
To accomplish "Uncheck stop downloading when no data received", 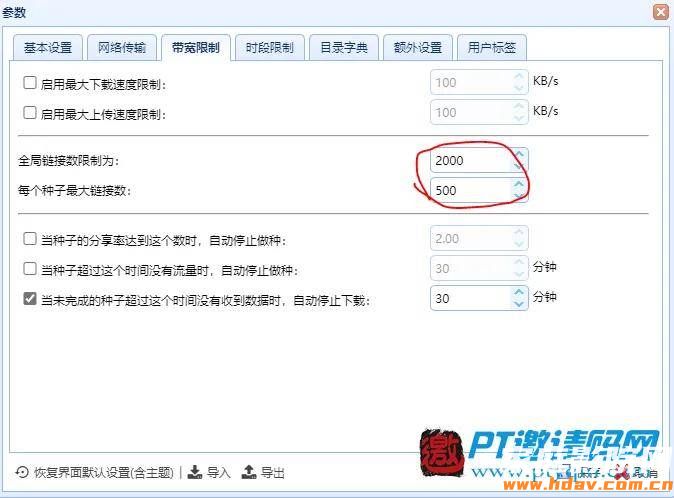I will coord(30,298).
